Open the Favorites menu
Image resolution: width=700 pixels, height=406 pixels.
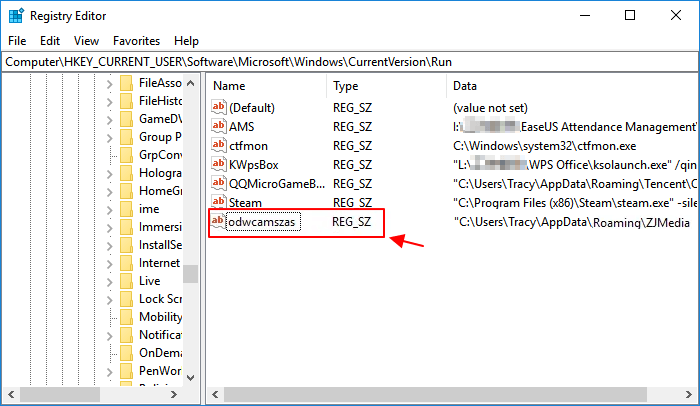(x=136, y=41)
